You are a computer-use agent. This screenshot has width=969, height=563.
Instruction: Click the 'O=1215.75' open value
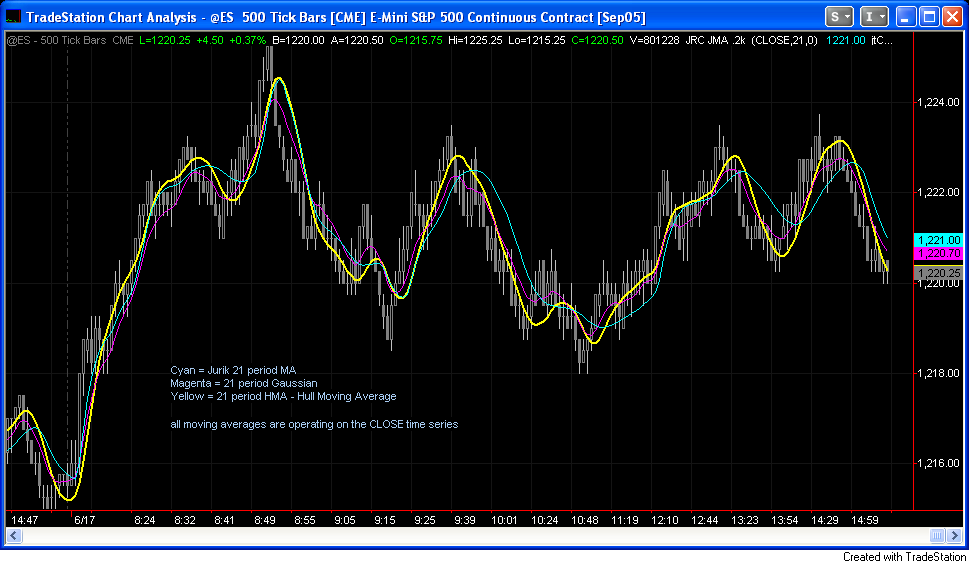tap(416, 40)
